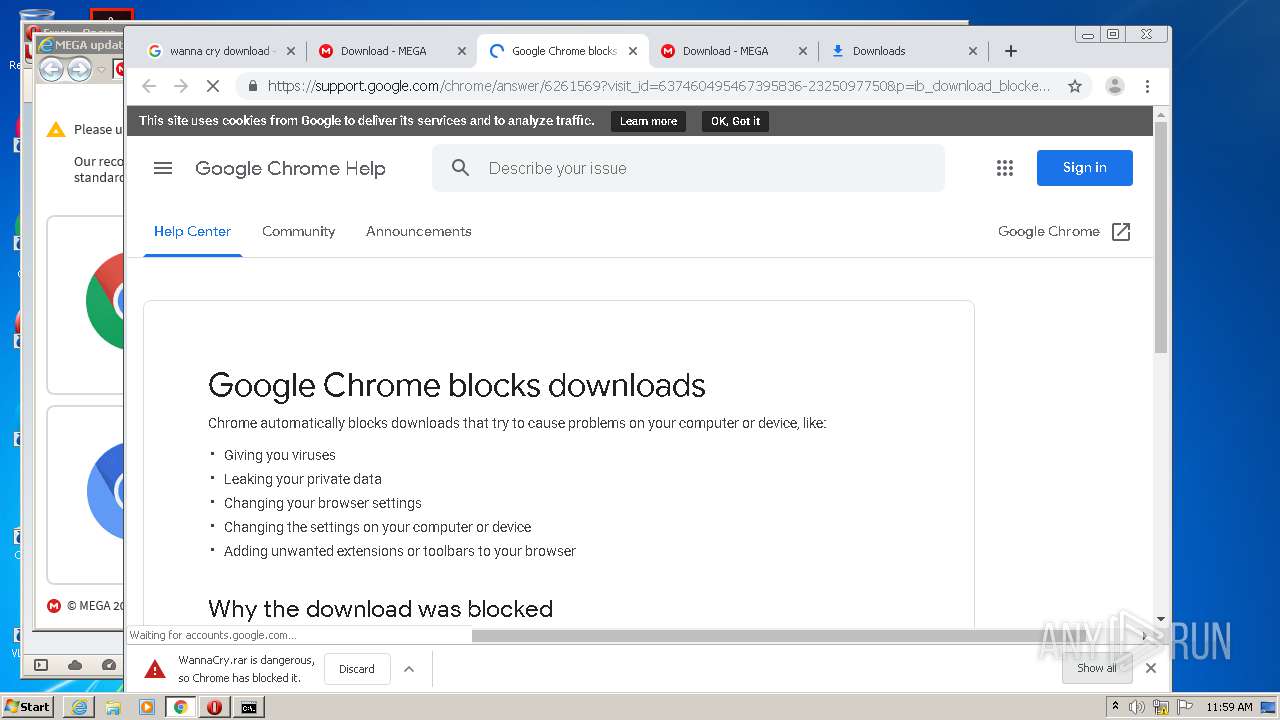Click the 'Why the download was blocked' heading
The image size is (1280, 720).
[380, 609]
